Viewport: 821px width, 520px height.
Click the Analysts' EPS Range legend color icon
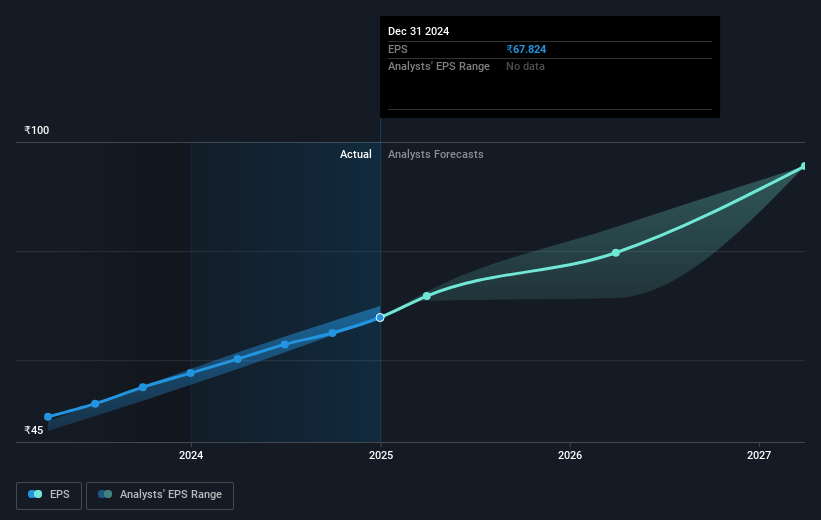pos(105,494)
